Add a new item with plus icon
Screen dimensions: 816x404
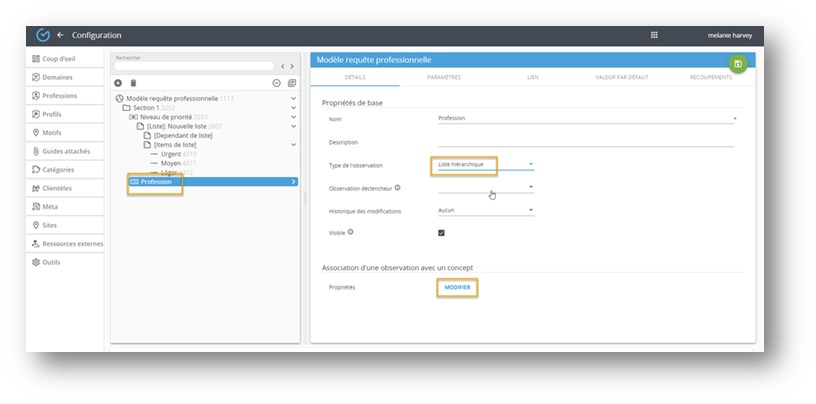pos(119,83)
